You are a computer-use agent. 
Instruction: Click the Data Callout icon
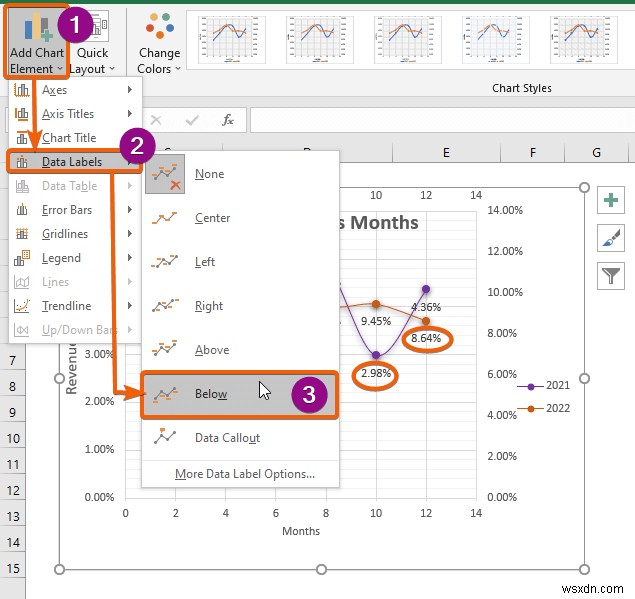[x=164, y=437]
